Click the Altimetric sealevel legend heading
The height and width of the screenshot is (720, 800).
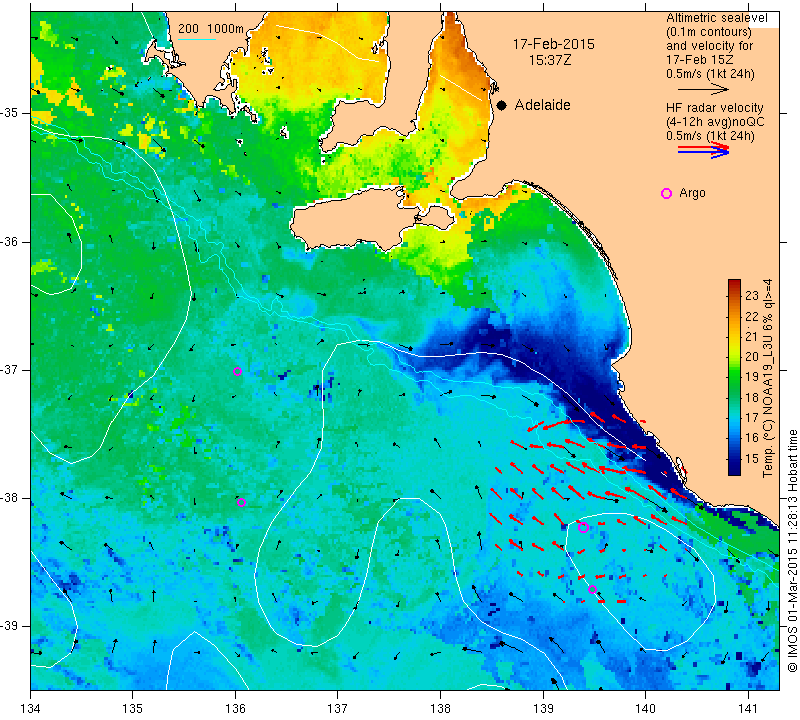click(x=717, y=18)
